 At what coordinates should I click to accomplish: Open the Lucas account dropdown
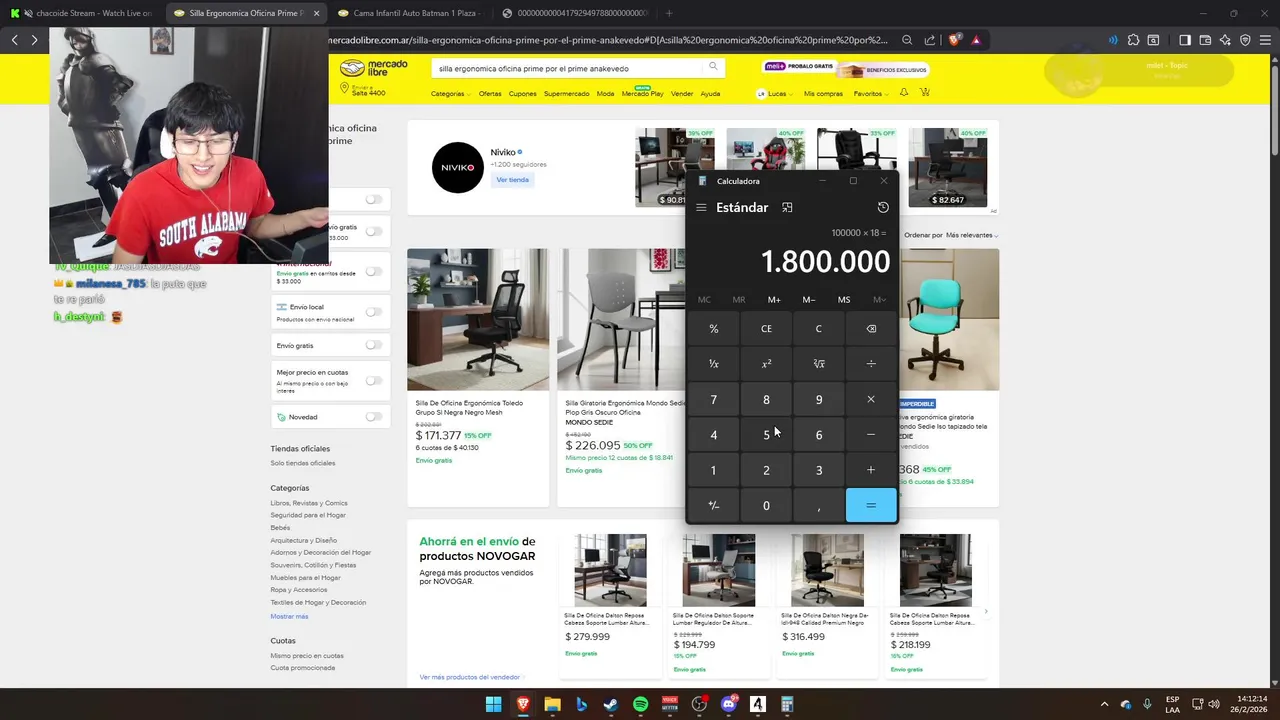776,94
